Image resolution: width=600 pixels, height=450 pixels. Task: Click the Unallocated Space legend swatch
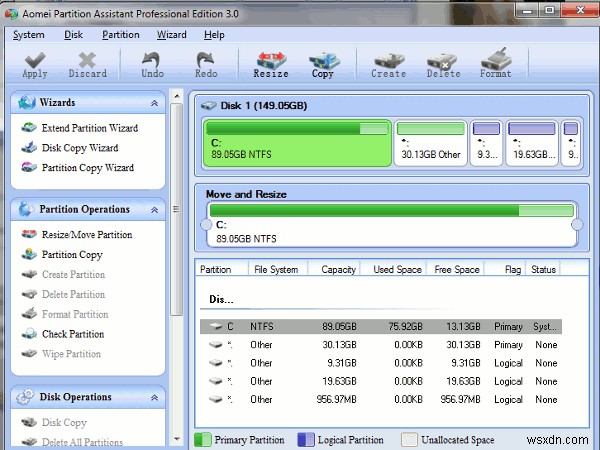click(x=409, y=440)
